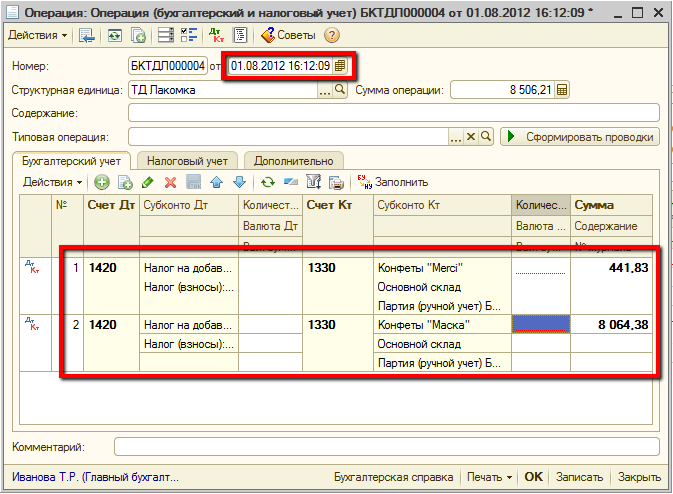Delete row with the red X icon

[170, 182]
